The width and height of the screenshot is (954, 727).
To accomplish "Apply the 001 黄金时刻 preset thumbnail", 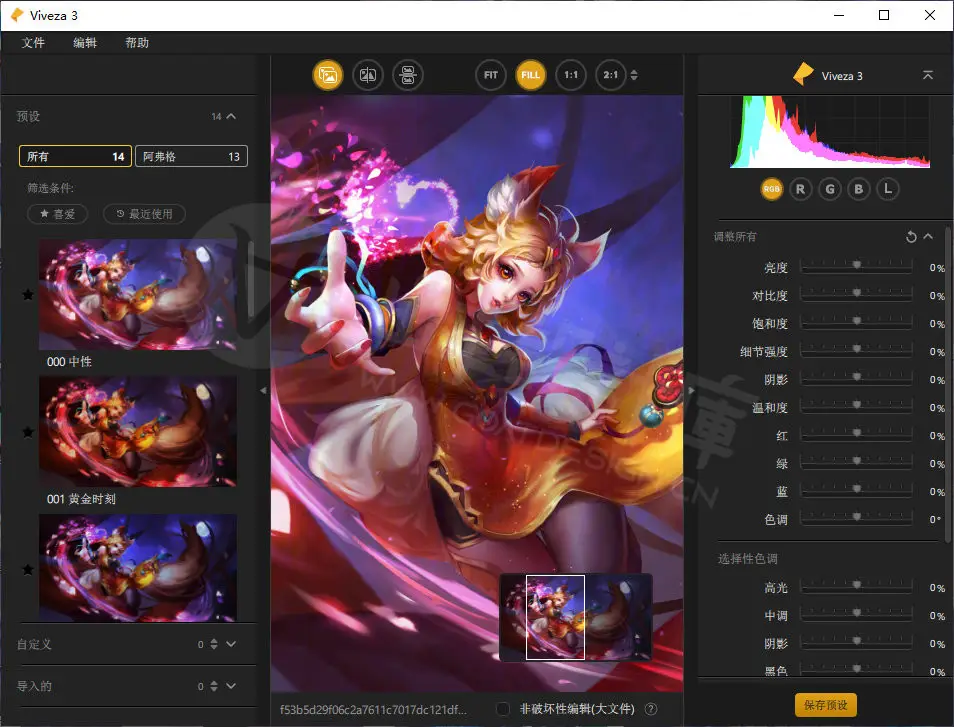I will pos(138,431).
